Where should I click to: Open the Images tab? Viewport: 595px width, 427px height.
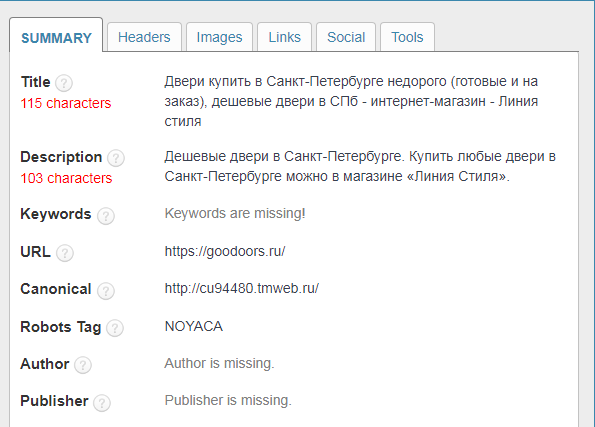point(219,37)
